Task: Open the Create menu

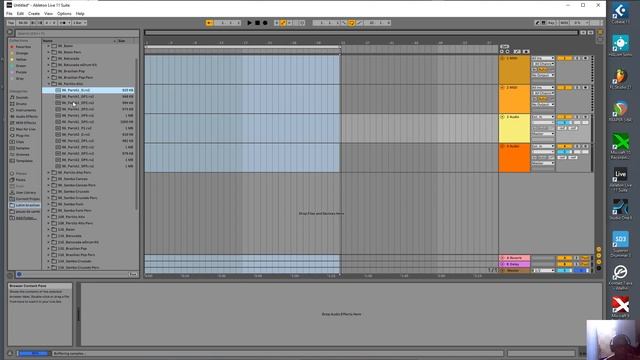Action: (x=34, y=13)
